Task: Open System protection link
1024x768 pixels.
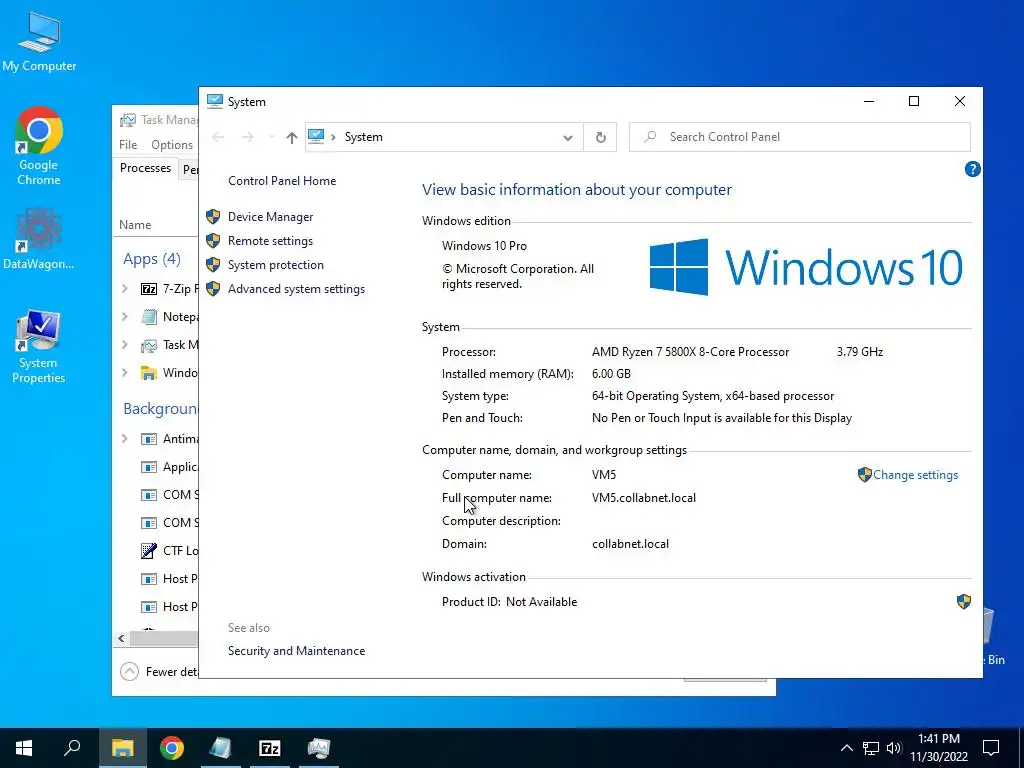Action: pyautogui.click(x=276, y=264)
